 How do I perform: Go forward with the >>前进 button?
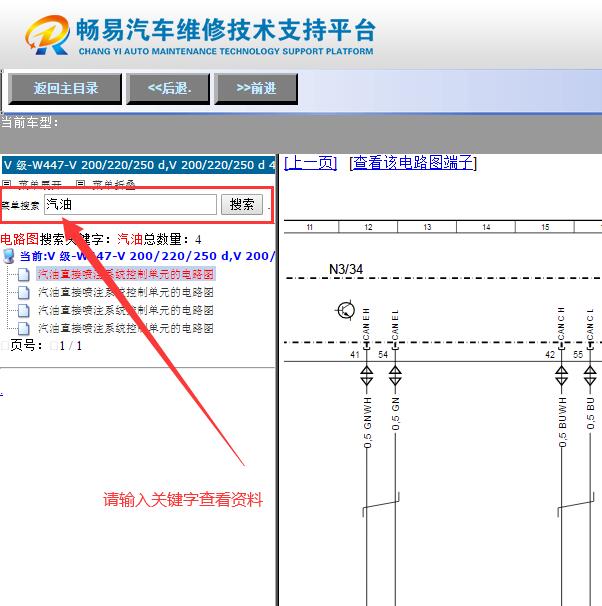(x=256, y=89)
